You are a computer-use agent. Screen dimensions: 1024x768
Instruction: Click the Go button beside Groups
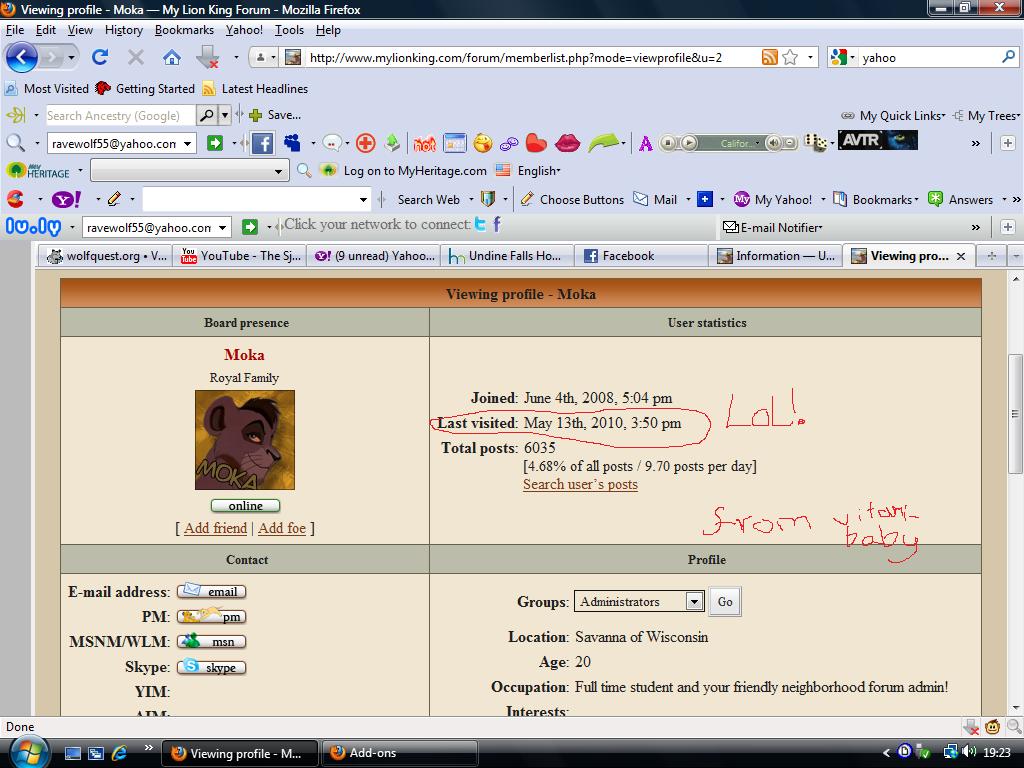725,601
